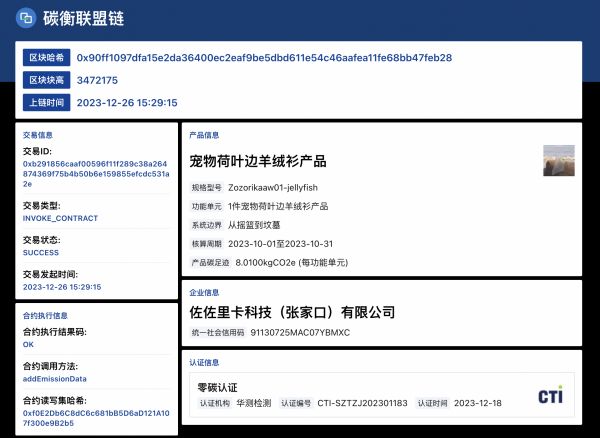Select the OK contract result code
The height and width of the screenshot is (438, 600).
pyautogui.click(x=28, y=345)
